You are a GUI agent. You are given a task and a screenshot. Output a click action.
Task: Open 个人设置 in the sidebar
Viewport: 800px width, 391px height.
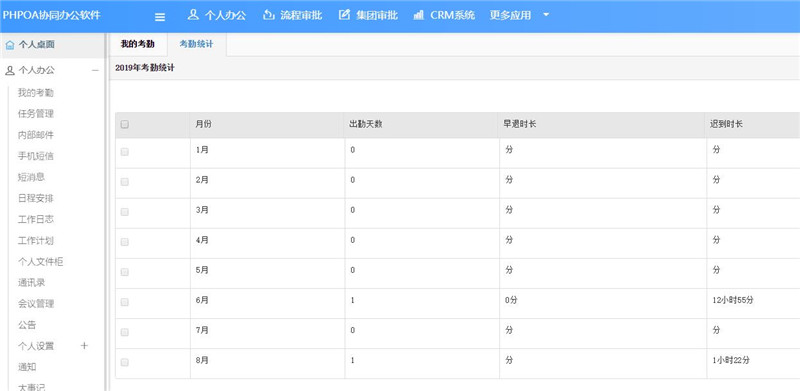point(36,346)
